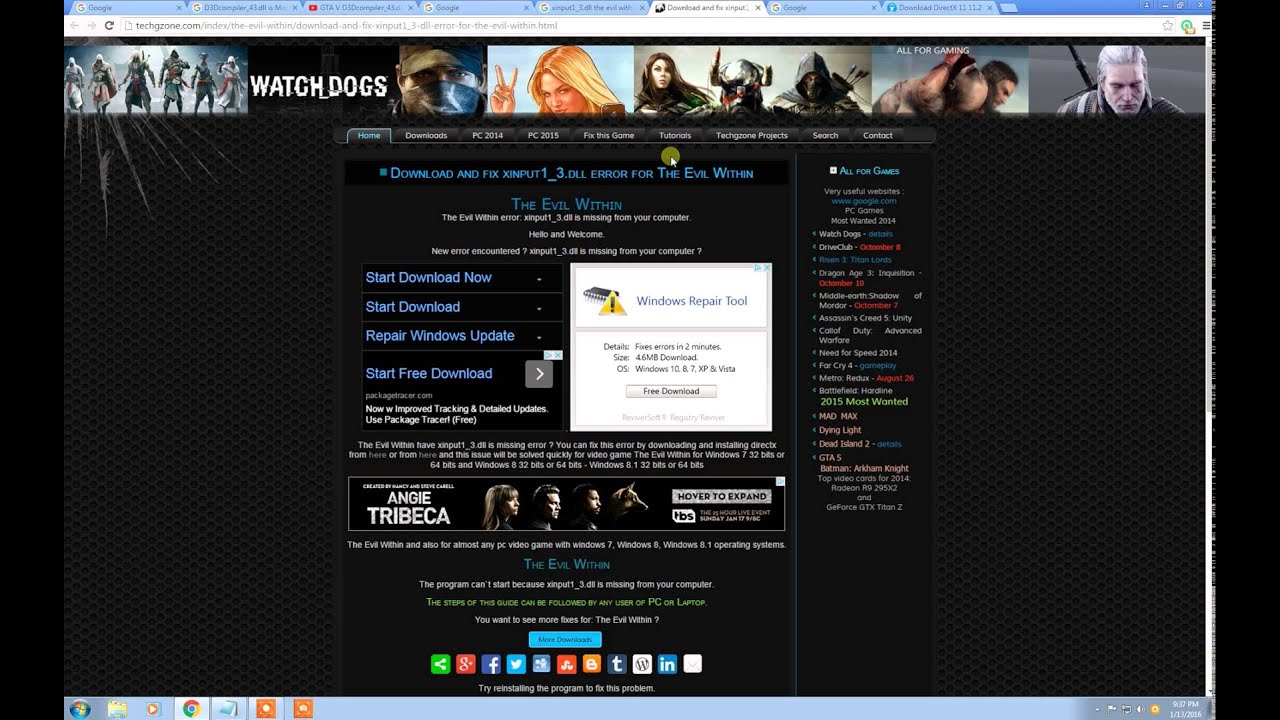
Task: Open Dead Island 2 details link
Action: point(889,444)
